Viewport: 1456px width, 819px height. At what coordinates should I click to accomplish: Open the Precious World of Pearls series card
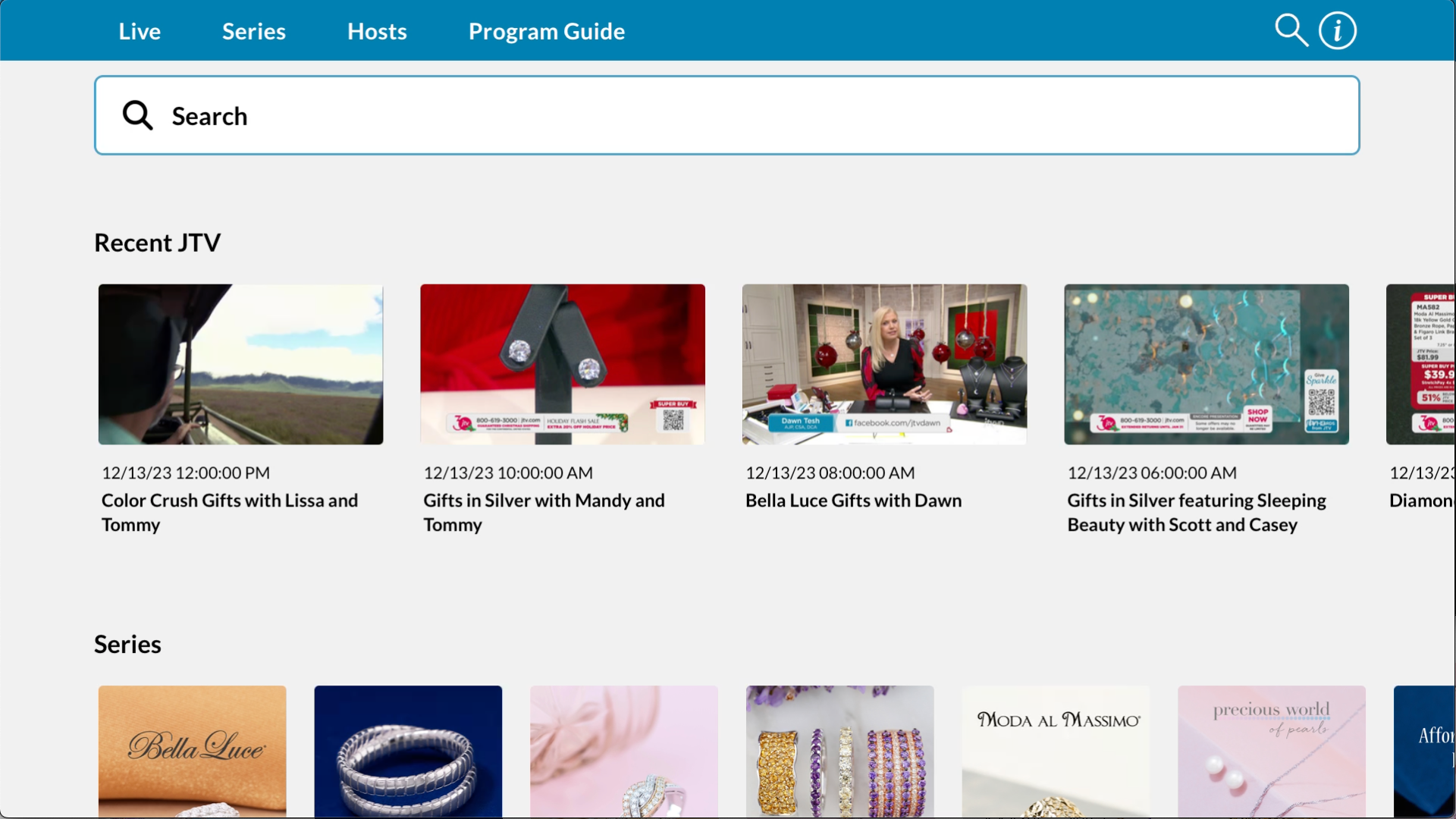tap(1272, 752)
